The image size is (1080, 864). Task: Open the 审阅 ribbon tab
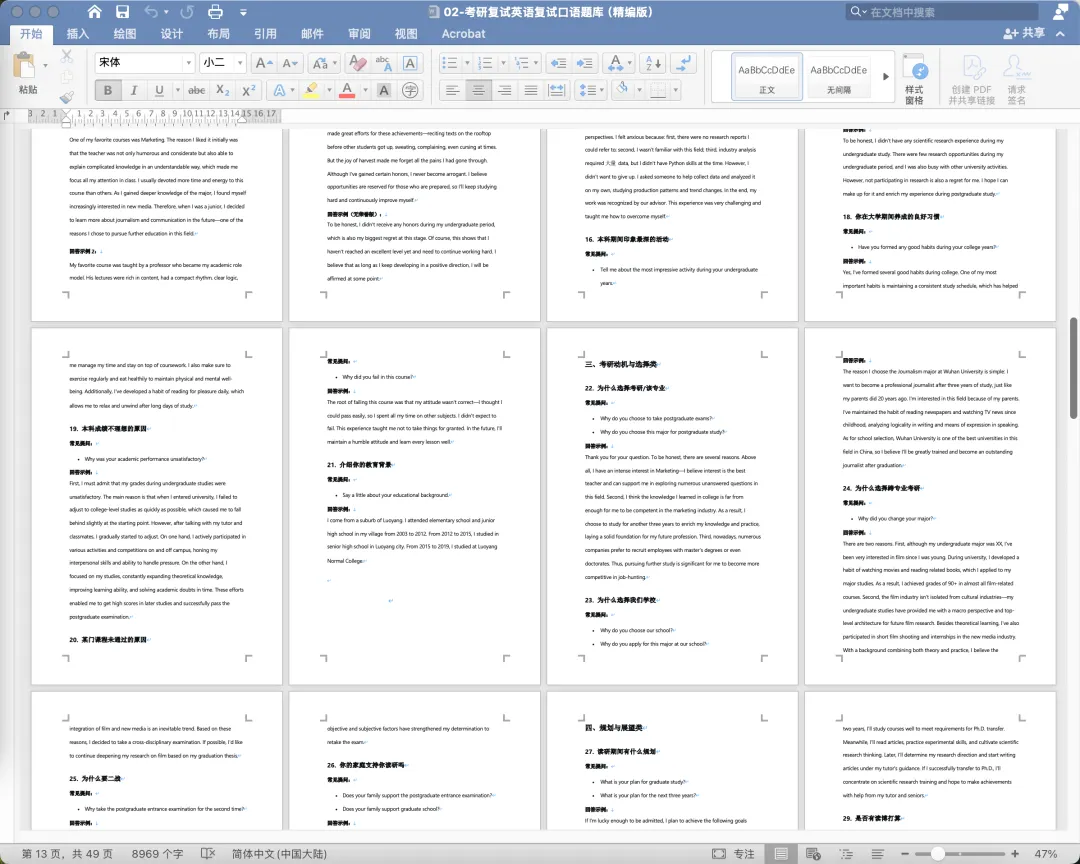[359, 33]
